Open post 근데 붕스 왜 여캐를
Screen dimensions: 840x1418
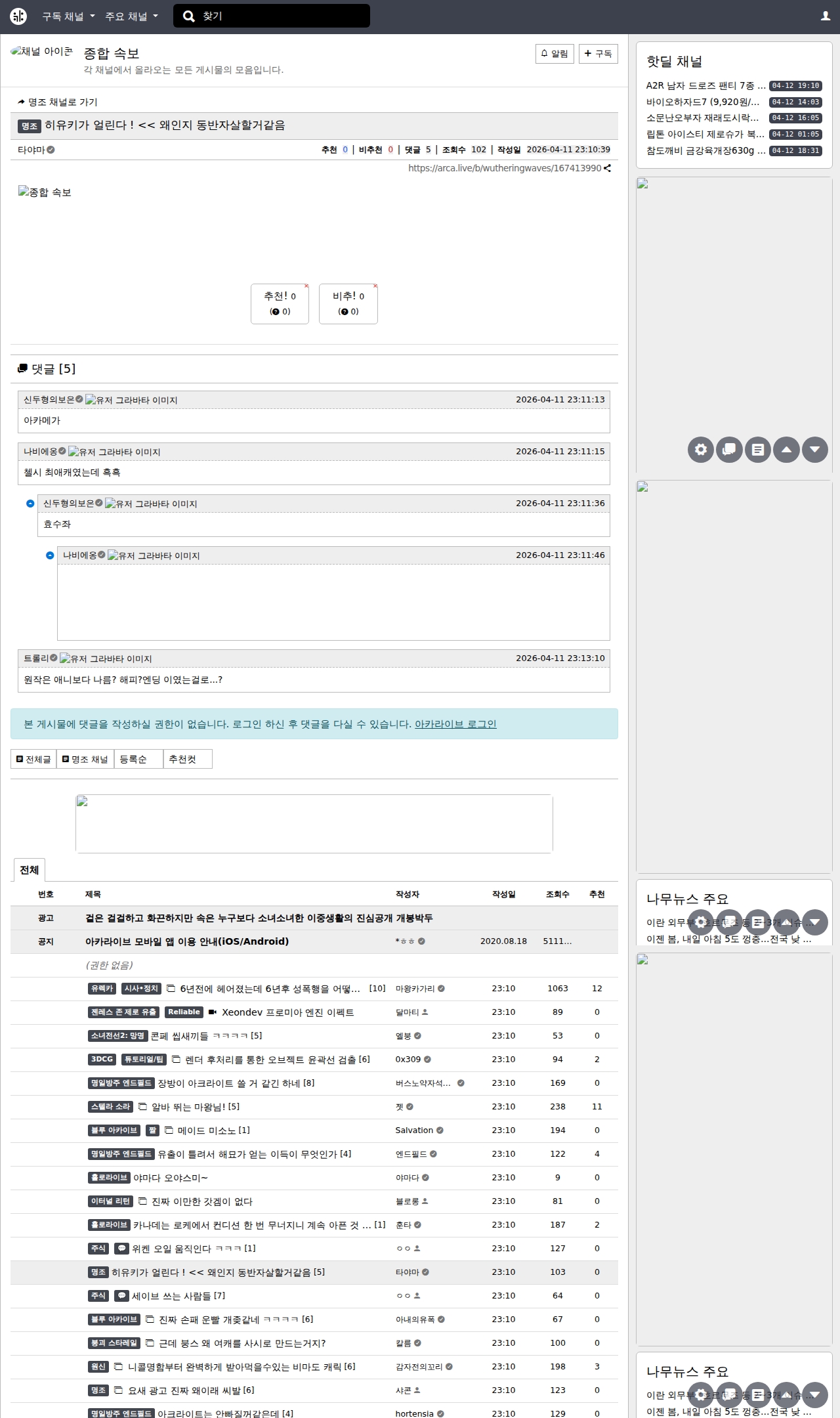point(242,1343)
